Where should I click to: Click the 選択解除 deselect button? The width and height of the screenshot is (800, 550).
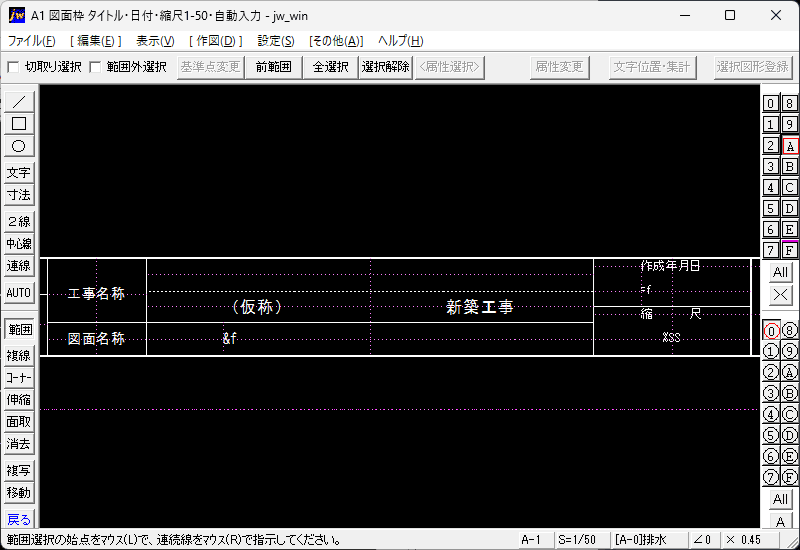click(386, 67)
